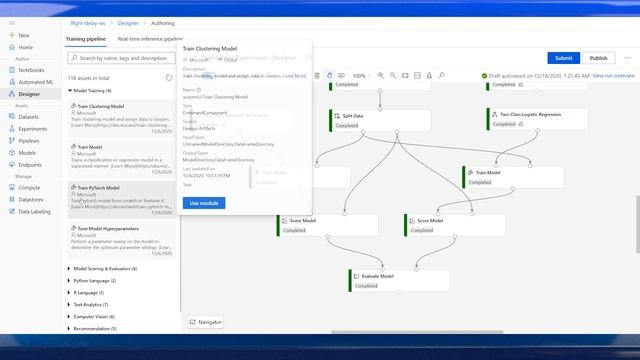640x360 pixels.
Task: Click Authoring in the breadcrumb
Action: click(x=163, y=23)
